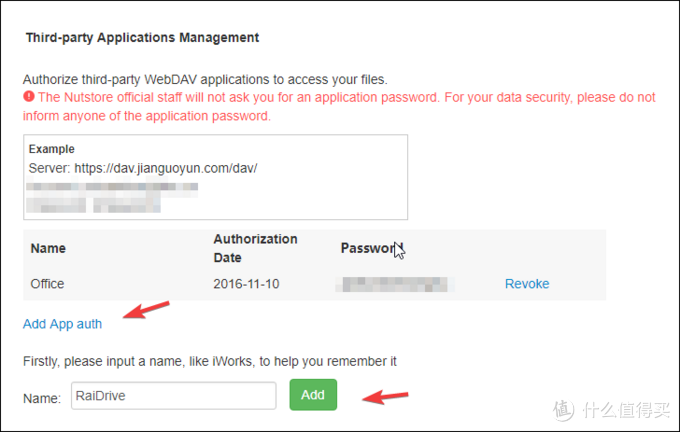Click the Name column header

(48, 248)
